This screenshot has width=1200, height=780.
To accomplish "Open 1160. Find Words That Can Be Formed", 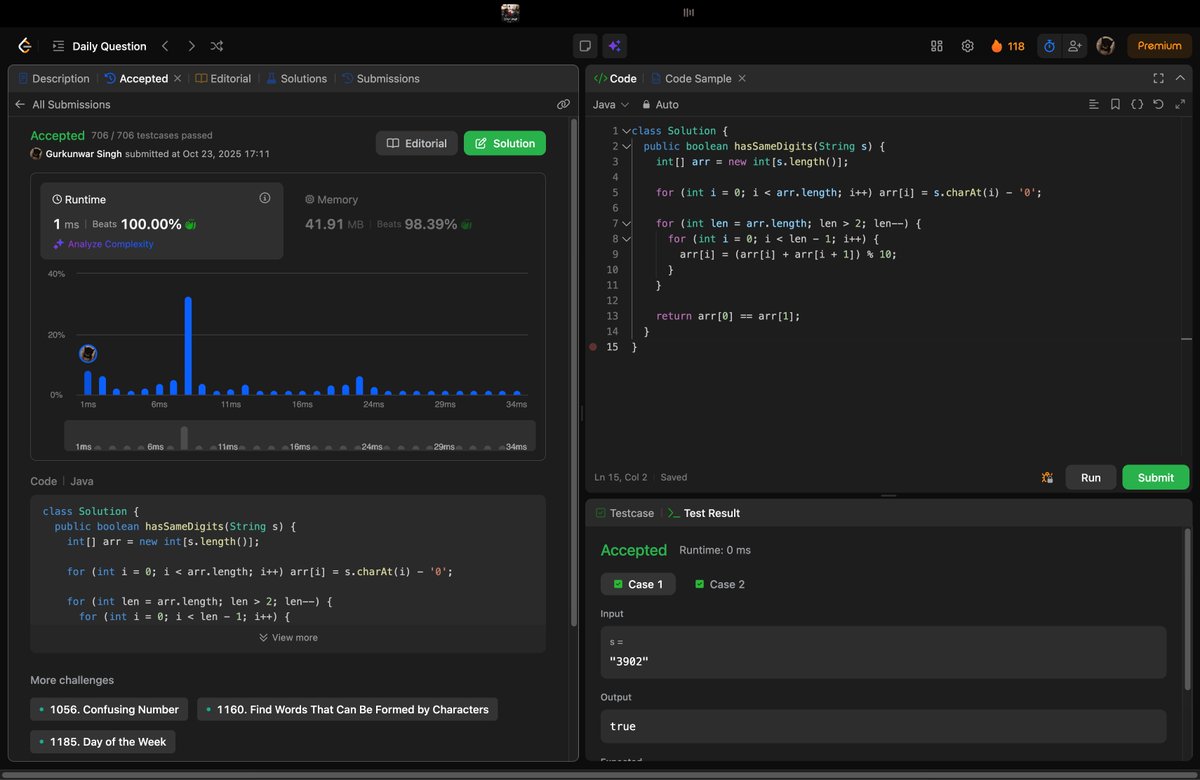I will [x=347, y=709].
